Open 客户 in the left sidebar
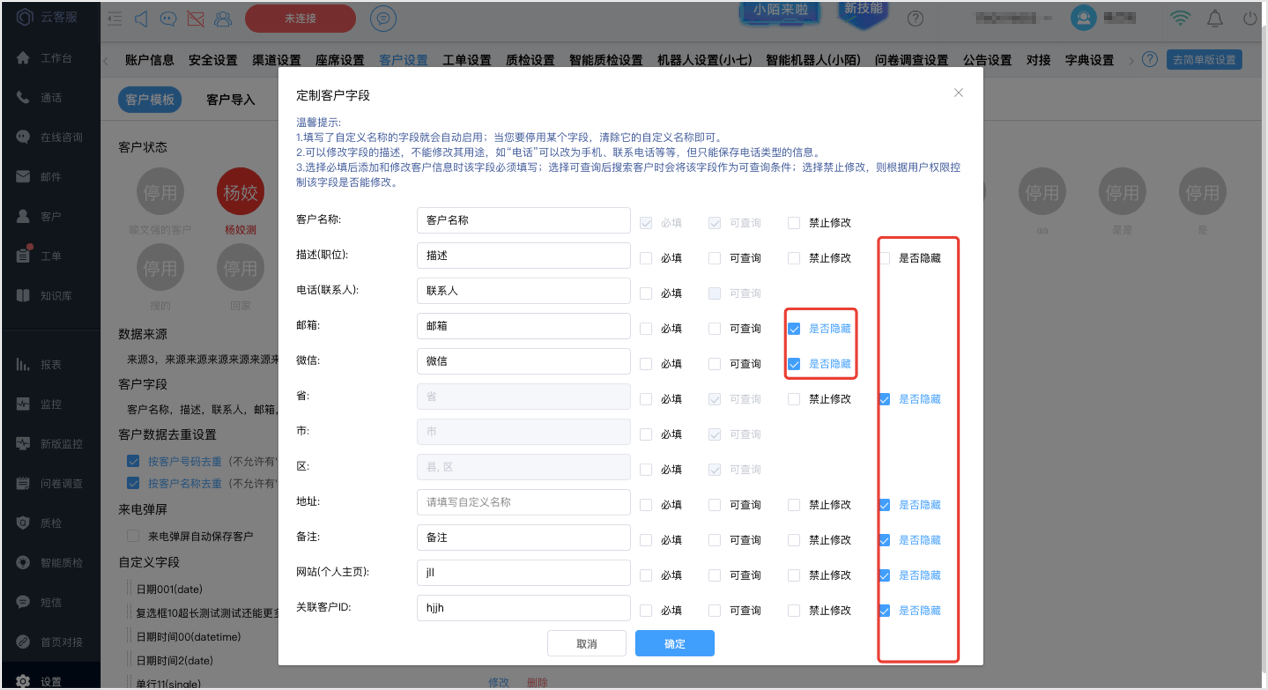The width and height of the screenshot is (1268, 690). (x=50, y=217)
